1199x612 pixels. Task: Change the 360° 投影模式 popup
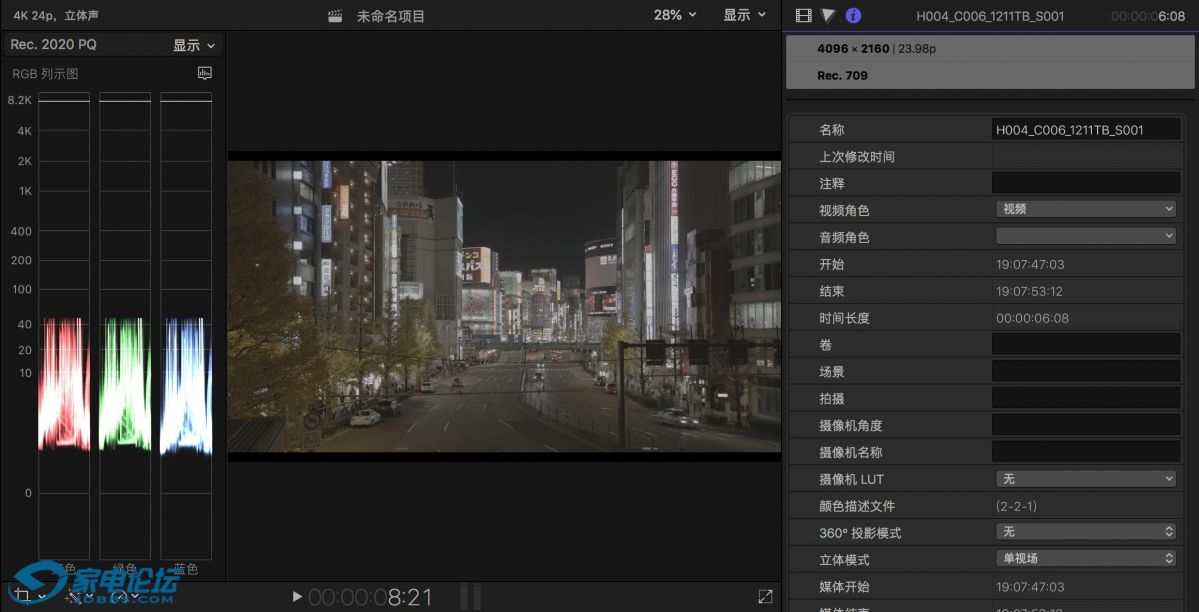1086,532
